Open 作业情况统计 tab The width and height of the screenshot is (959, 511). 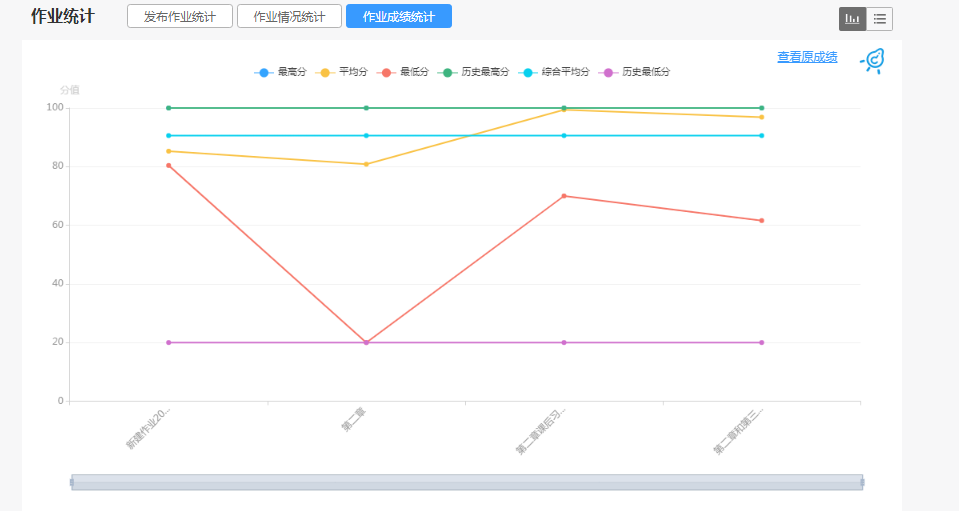289,17
